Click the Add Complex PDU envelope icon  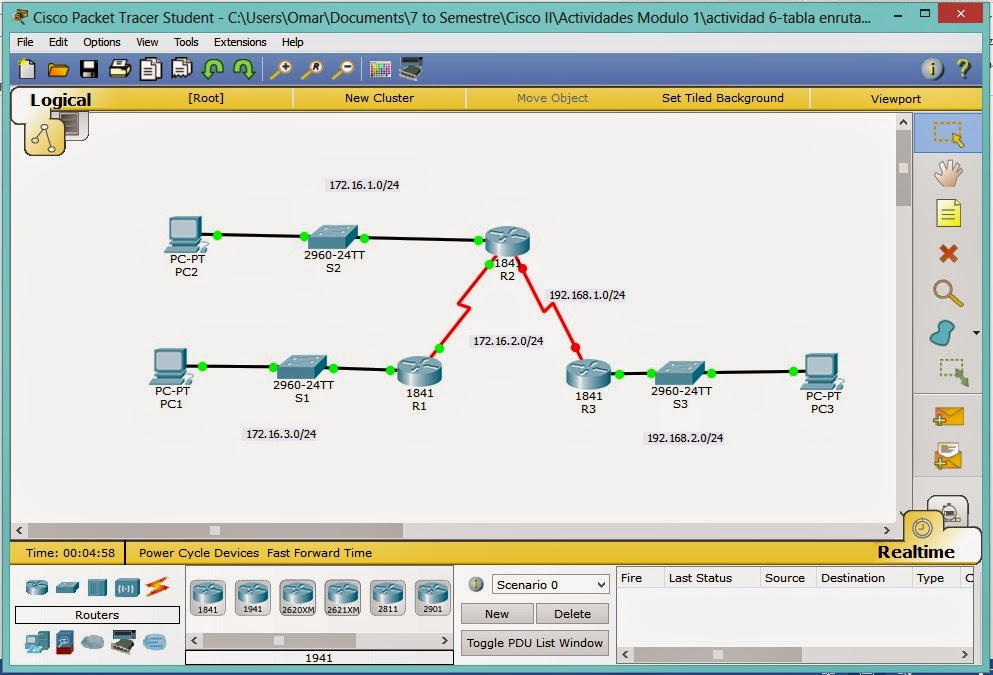pyautogui.click(x=948, y=456)
